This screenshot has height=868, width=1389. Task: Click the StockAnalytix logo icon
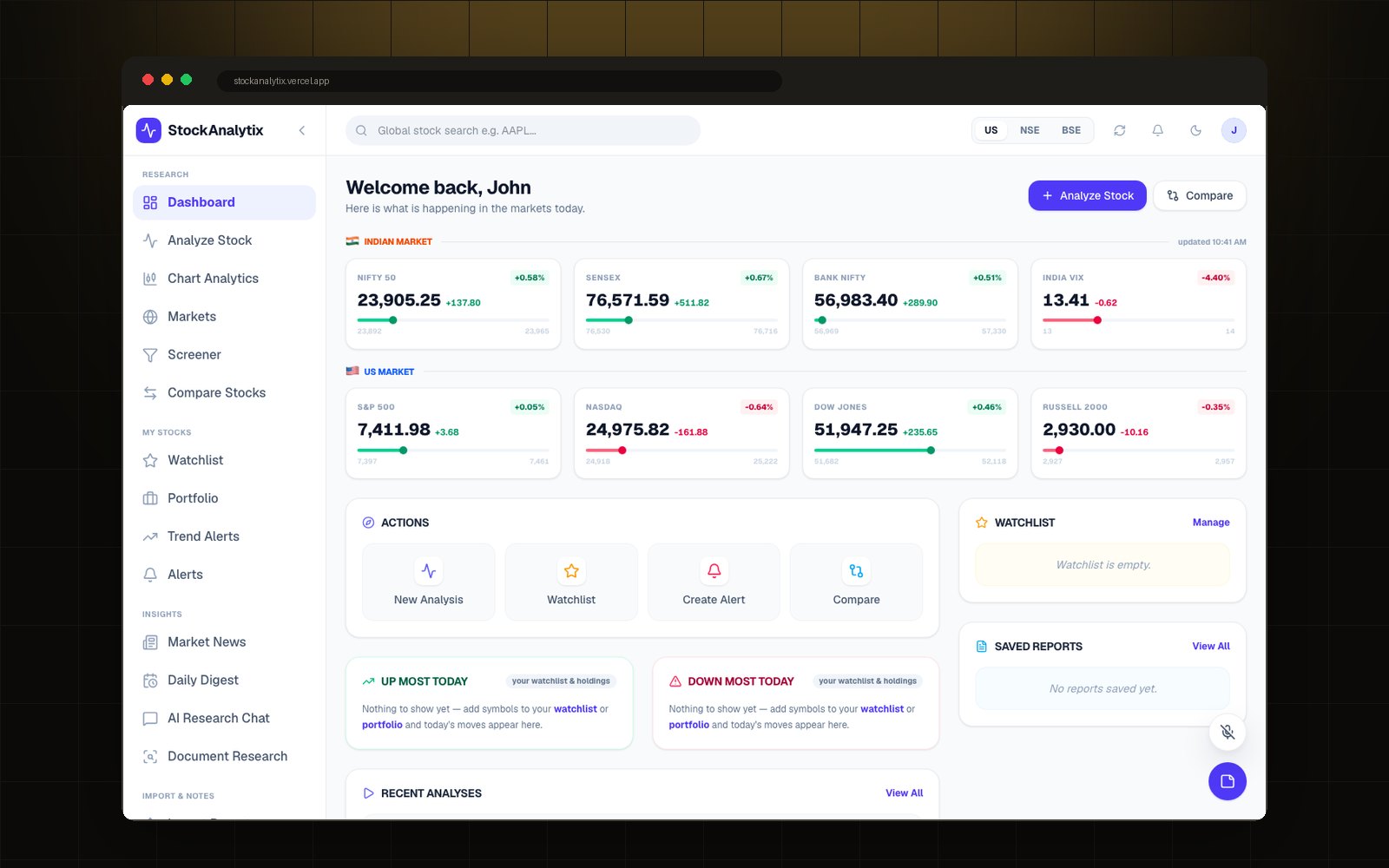(x=148, y=130)
